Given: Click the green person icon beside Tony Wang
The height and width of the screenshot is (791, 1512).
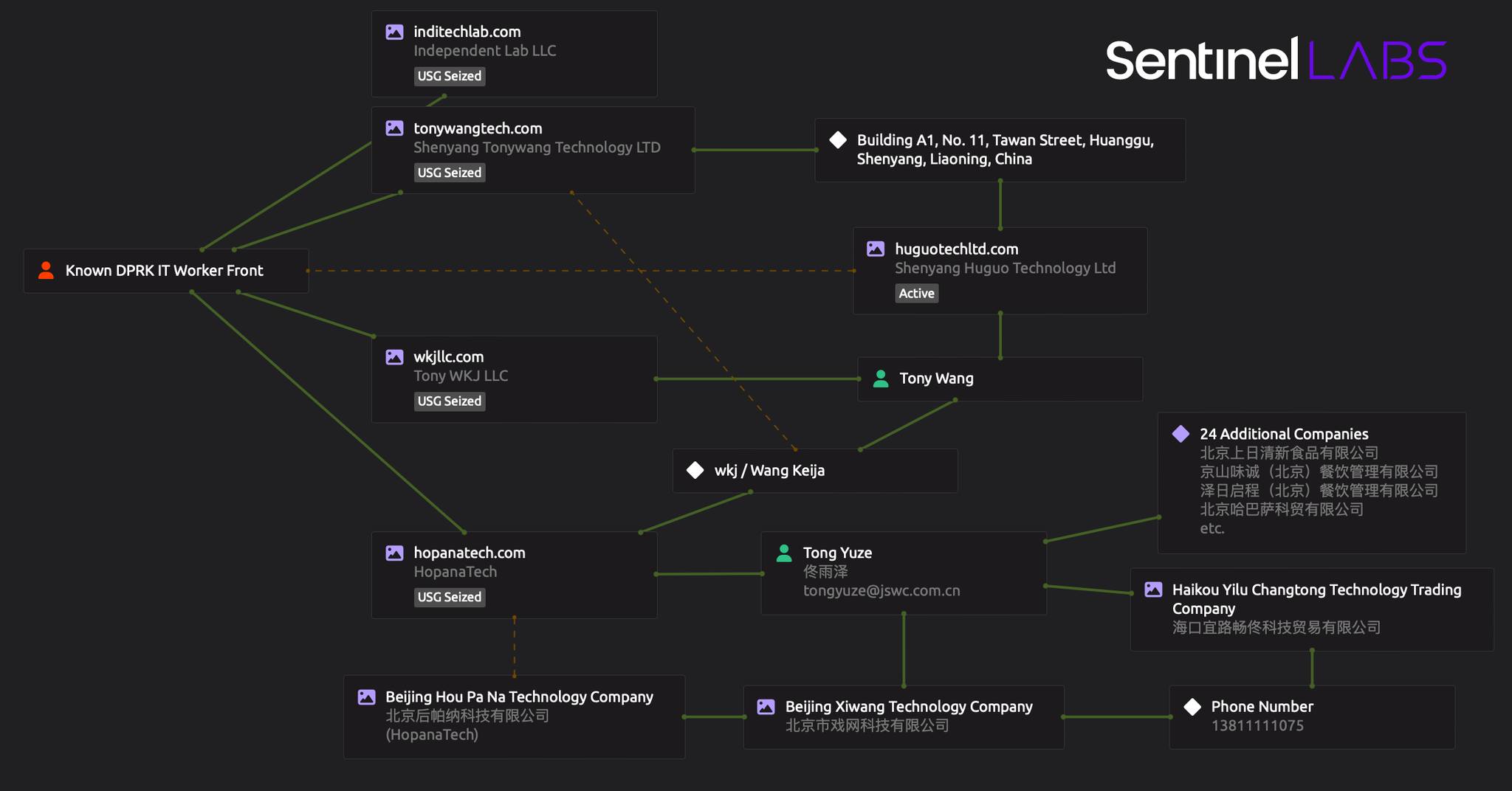Looking at the screenshot, I should (880, 379).
